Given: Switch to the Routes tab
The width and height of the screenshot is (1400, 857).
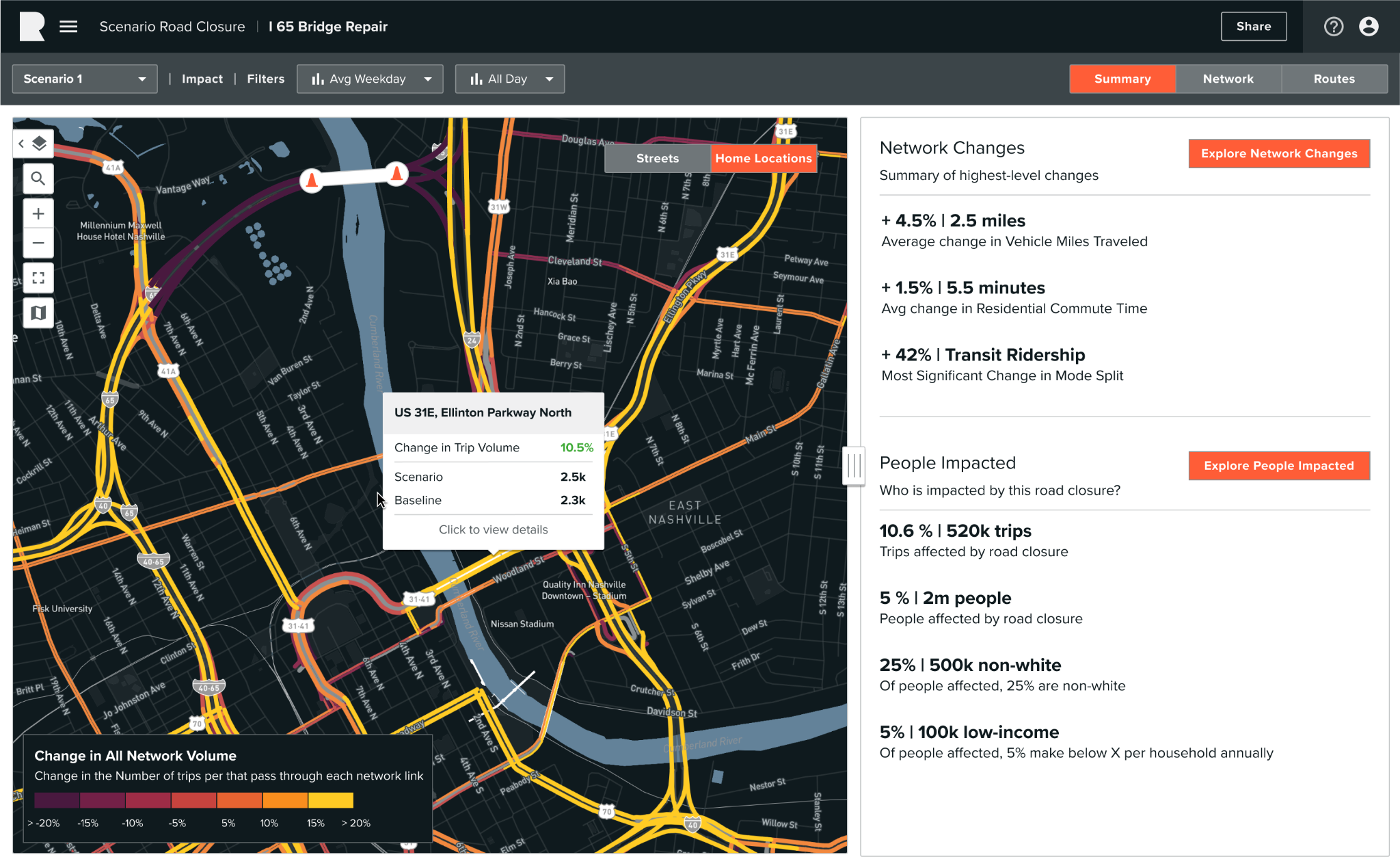Looking at the screenshot, I should pos(1334,79).
